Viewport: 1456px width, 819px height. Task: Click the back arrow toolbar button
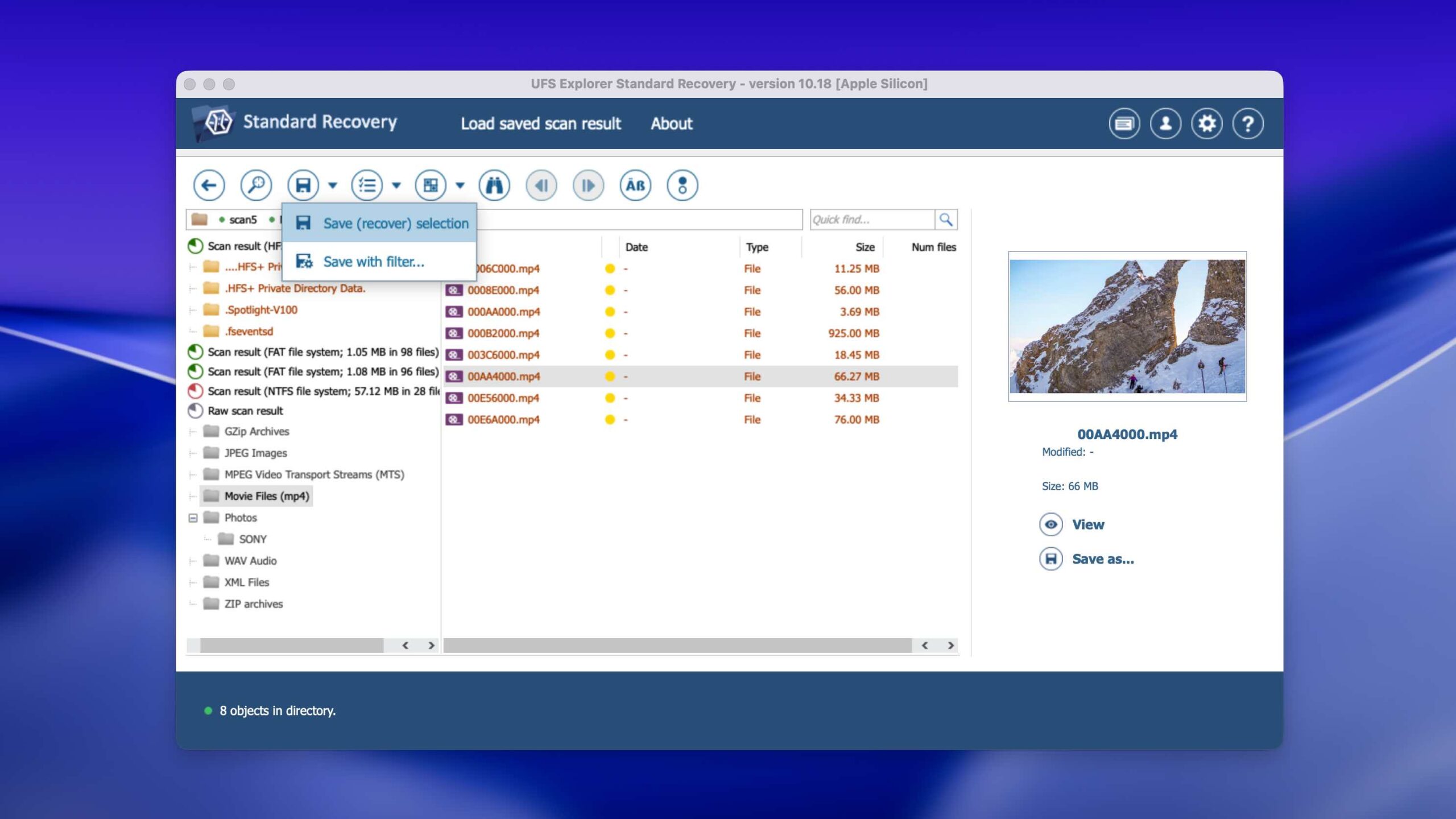(x=209, y=185)
